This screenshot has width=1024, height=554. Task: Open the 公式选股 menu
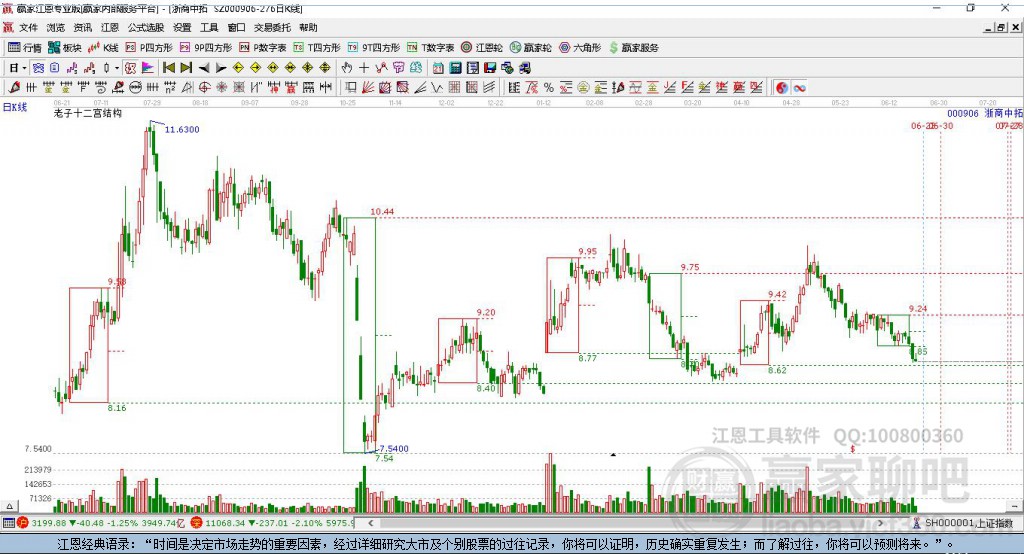146,27
